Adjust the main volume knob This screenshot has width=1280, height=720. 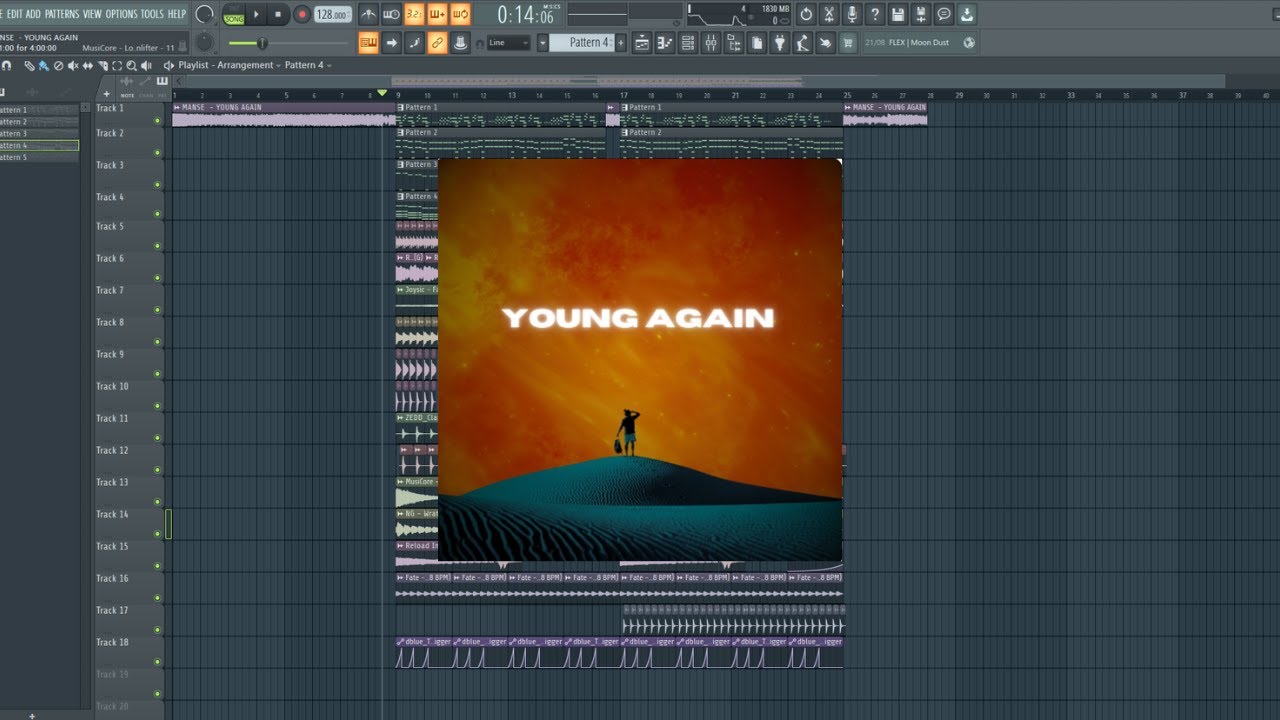(204, 14)
